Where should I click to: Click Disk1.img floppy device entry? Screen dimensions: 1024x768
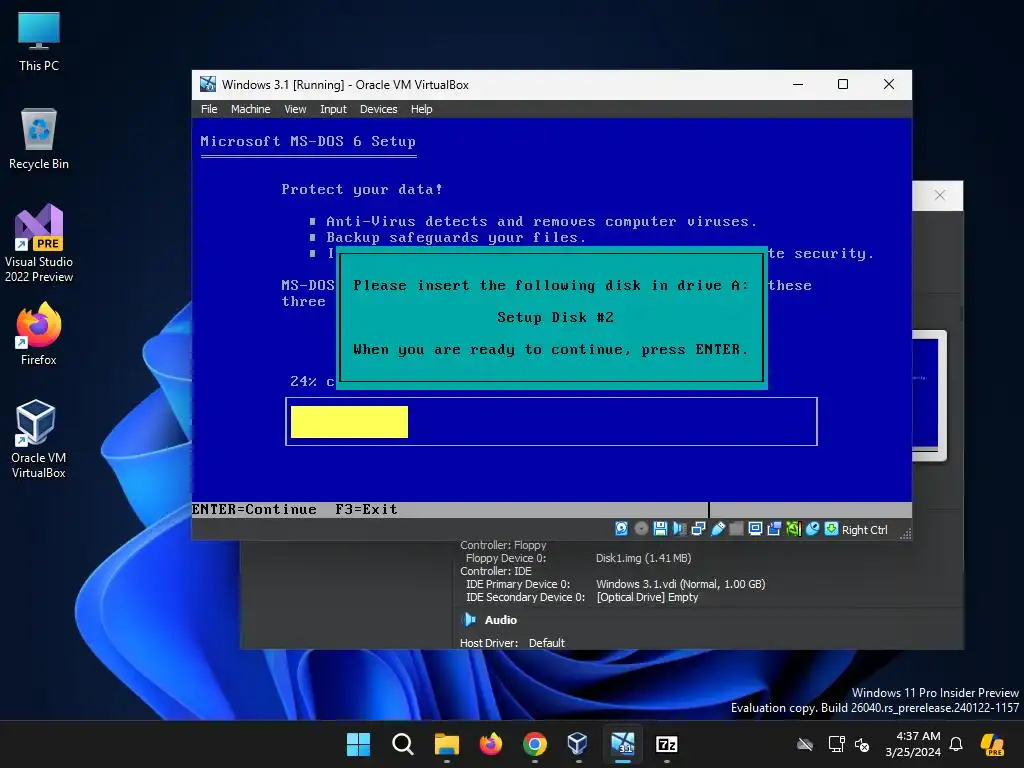click(x=643, y=558)
